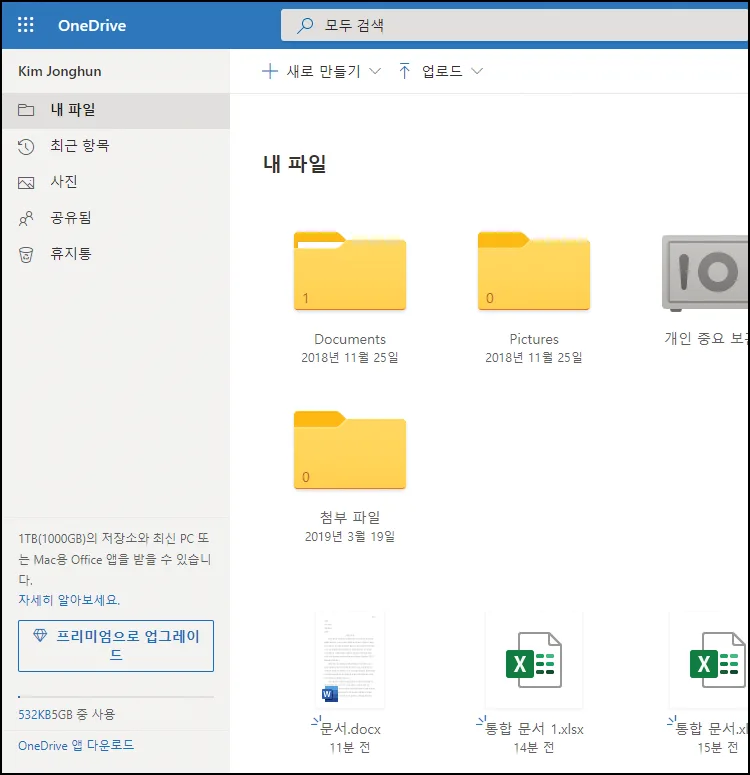The image size is (750, 775).
Task: Click the 532KB5GB 중 사용 storage link
Action: (x=67, y=714)
